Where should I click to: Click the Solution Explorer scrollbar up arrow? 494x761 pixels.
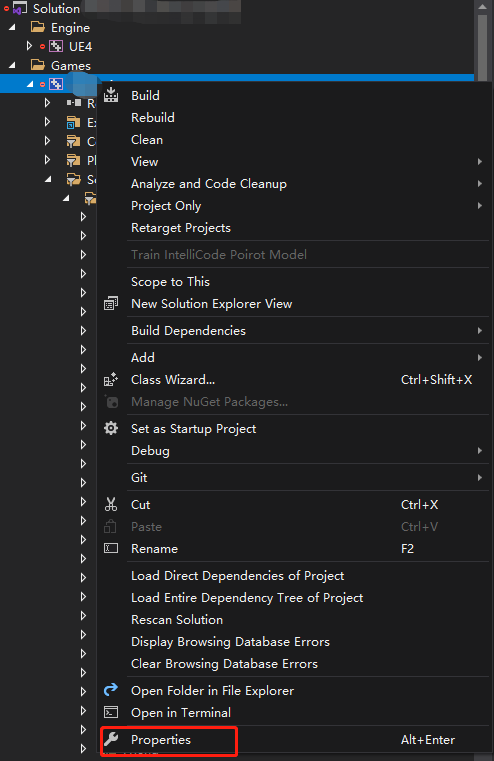482,7
